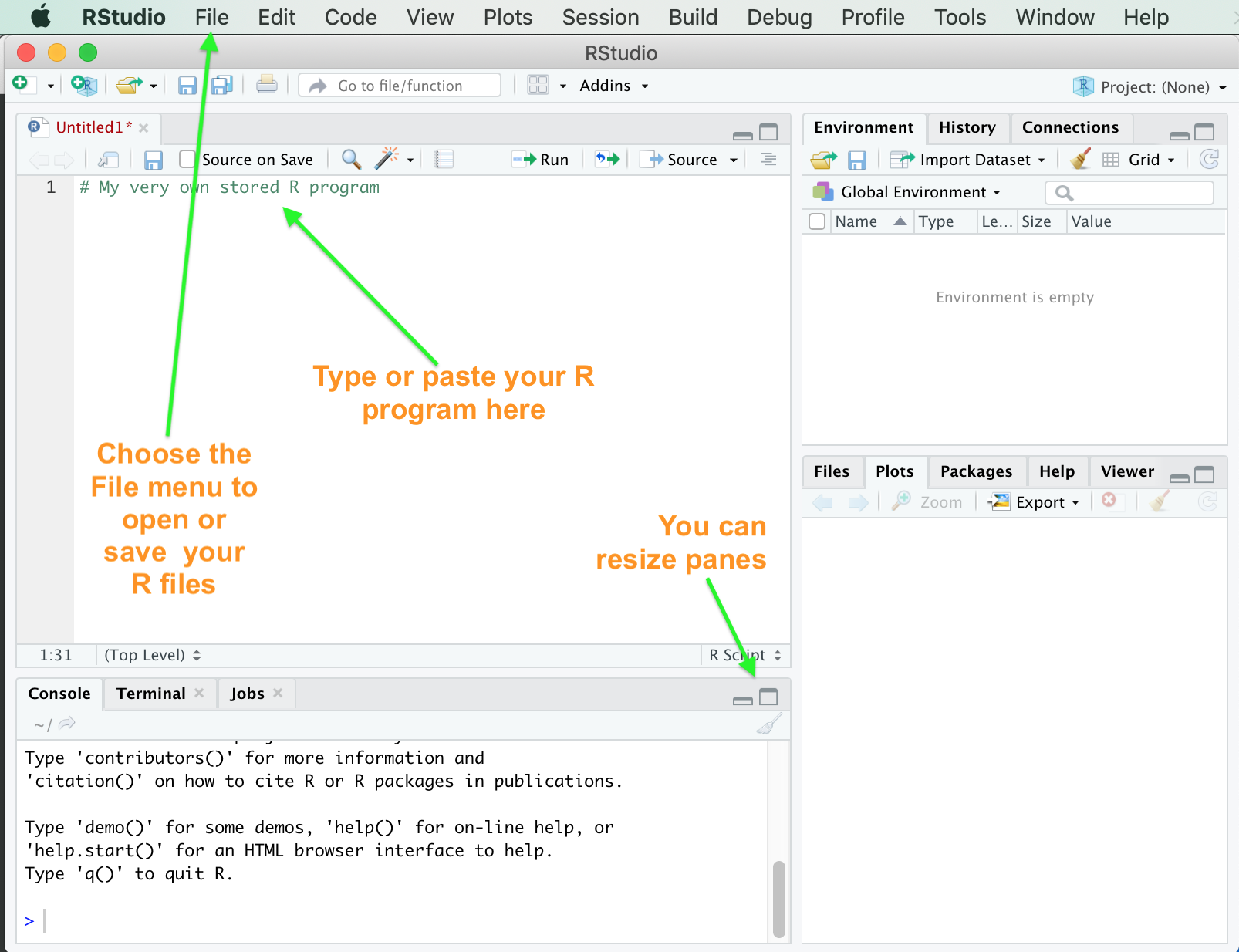
Task: Click the re-run previous code icon
Action: click(607, 160)
